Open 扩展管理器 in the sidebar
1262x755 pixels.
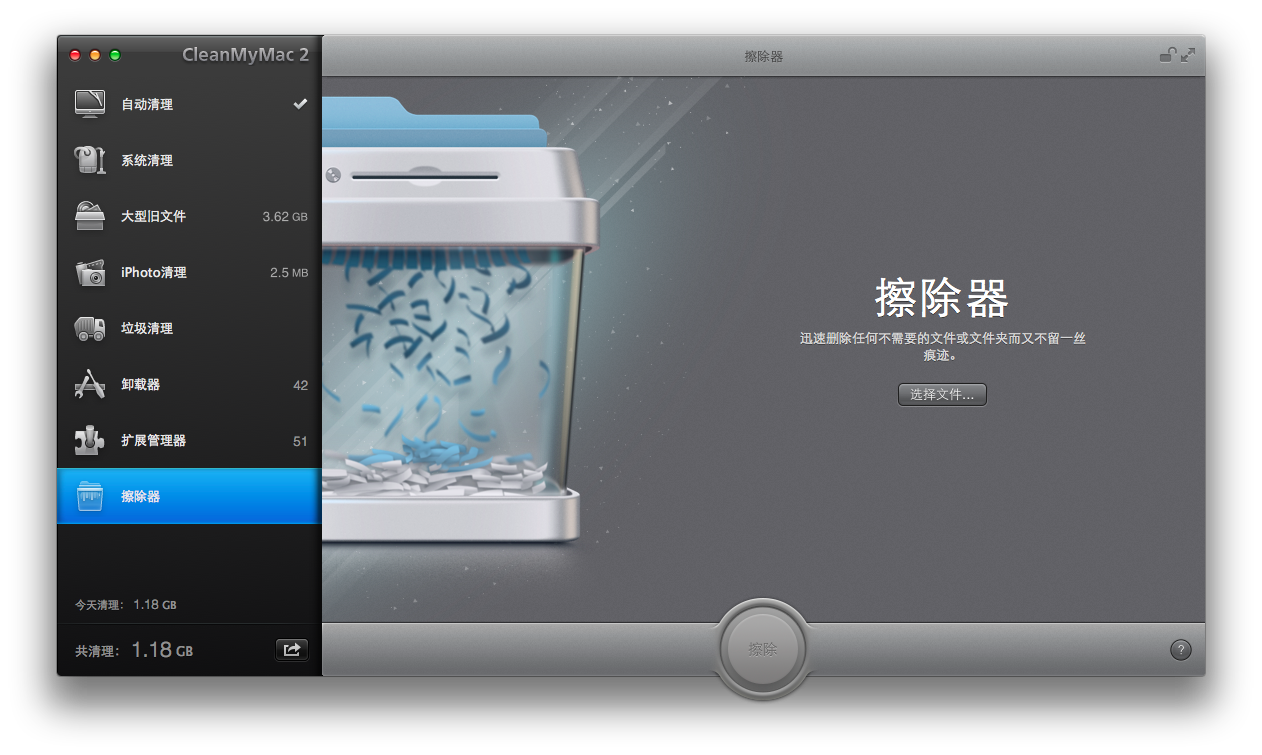[x=189, y=440]
